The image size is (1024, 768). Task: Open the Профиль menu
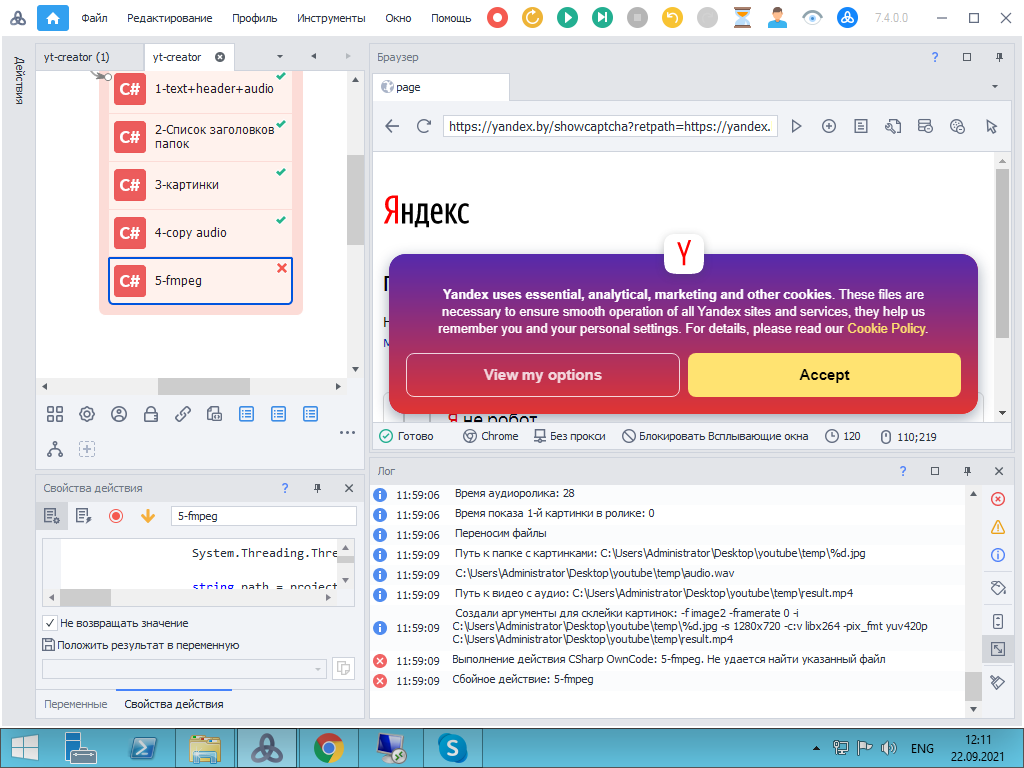tap(255, 18)
